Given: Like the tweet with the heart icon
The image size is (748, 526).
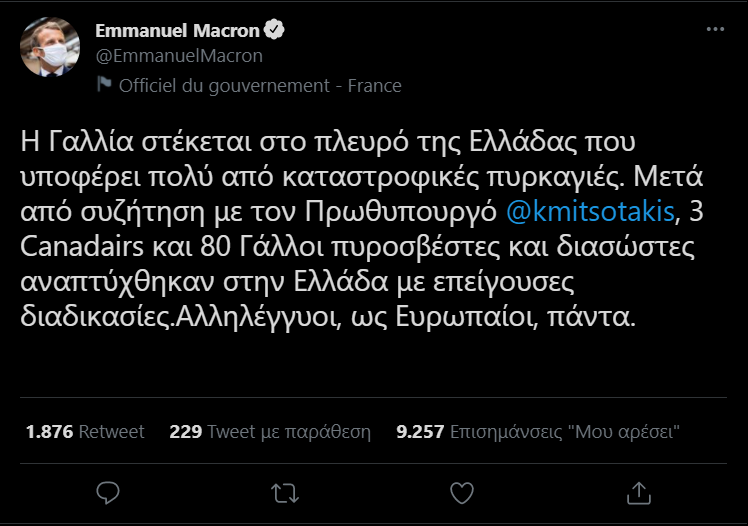Looking at the screenshot, I should pos(461,491).
